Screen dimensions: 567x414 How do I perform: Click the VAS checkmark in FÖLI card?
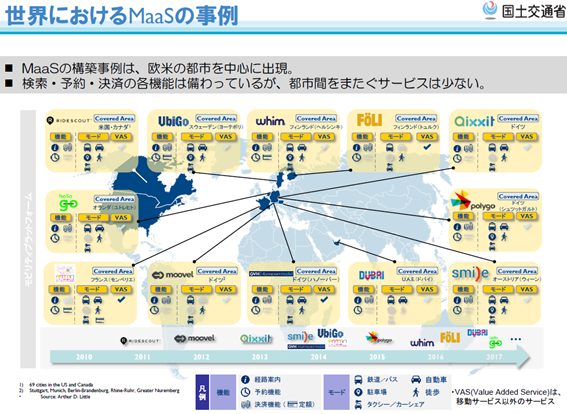(x=427, y=147)
